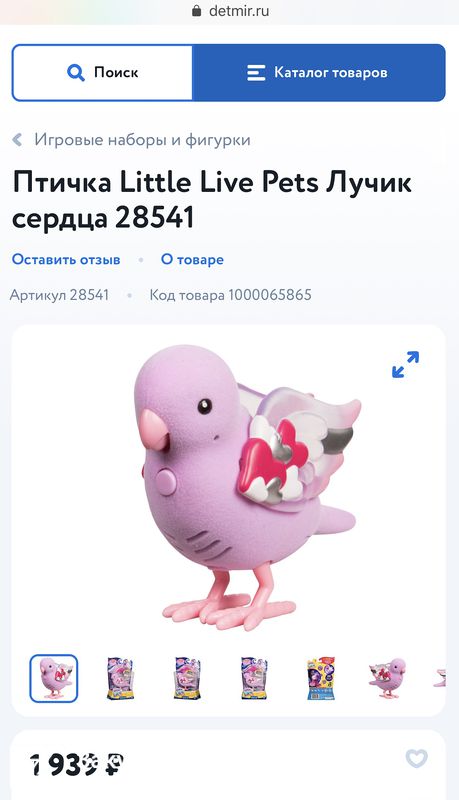The width and height of the screenshot is (459, 800).
Task: Tap the magnifying glass search icon
Action: pos(76,72)
